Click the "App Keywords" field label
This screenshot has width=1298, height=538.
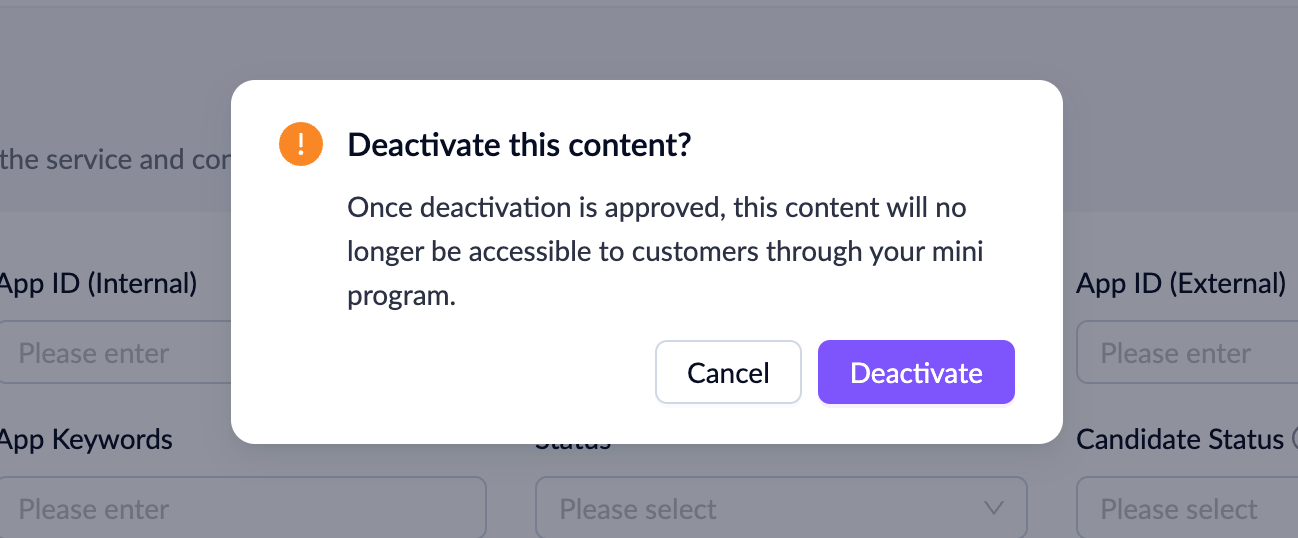pos(86,439)
